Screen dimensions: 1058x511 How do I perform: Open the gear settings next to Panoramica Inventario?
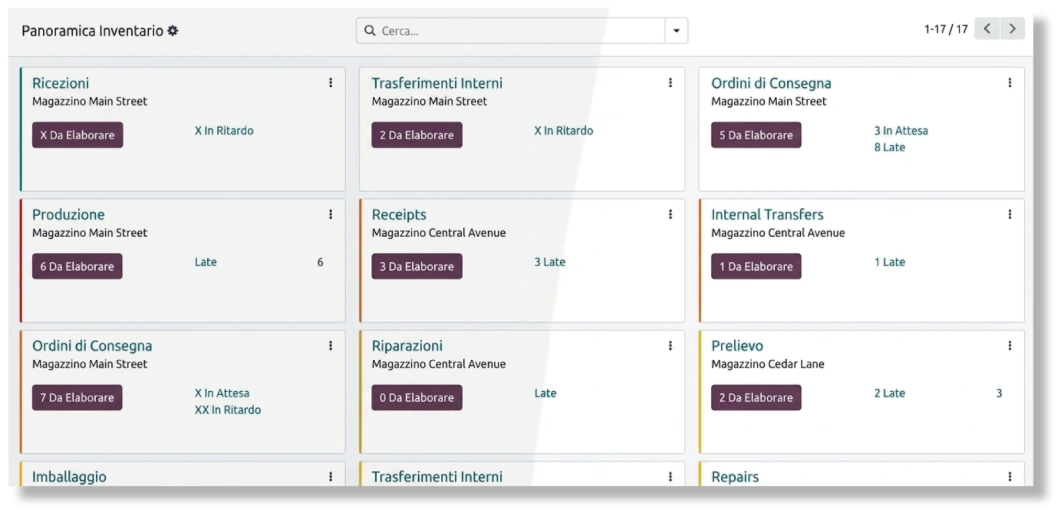click(x=173, y=30)
